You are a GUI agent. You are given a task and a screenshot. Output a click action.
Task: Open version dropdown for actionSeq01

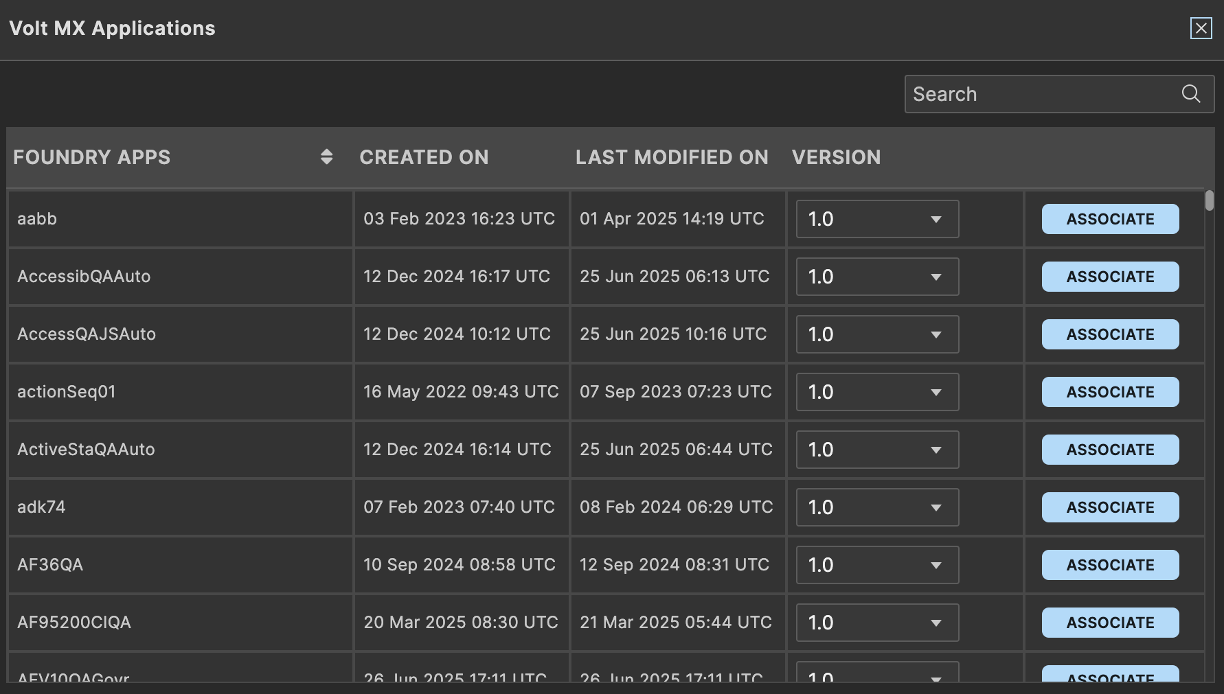pyautogui.click(x=877, y=392)
